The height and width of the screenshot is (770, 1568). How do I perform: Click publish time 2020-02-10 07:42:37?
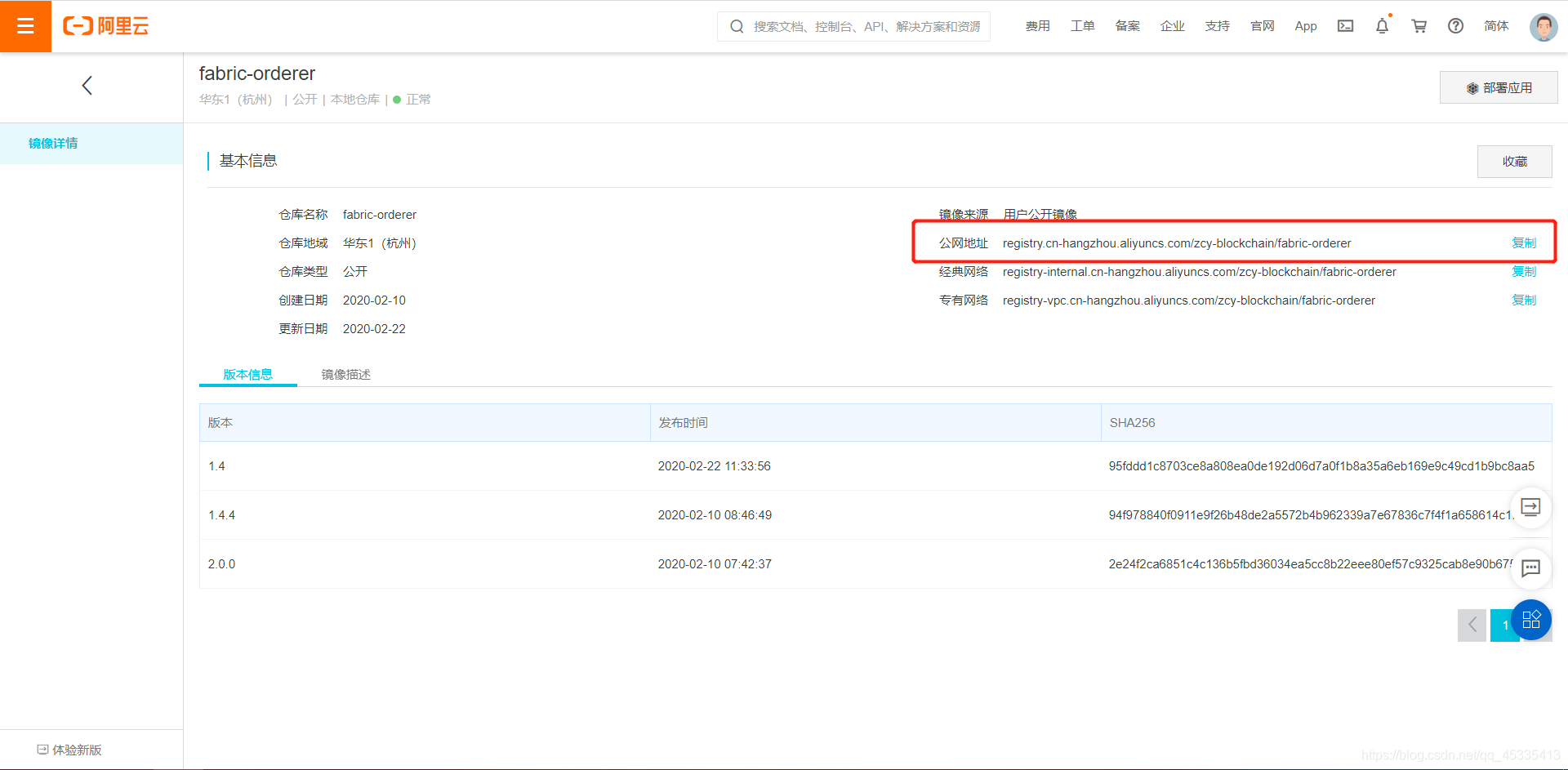[x=715, y=564]
